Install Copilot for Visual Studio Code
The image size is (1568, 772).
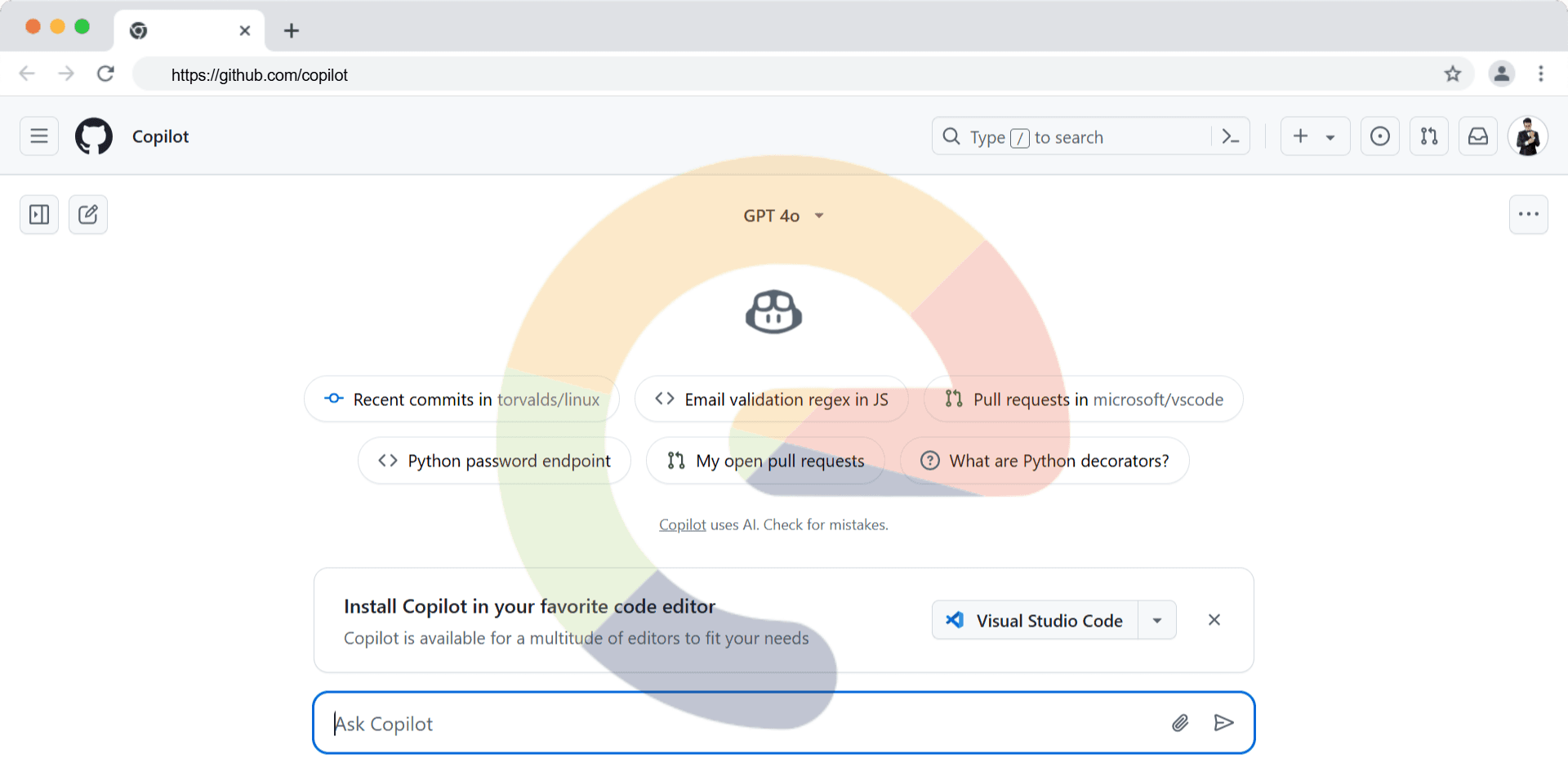pos(1035,620)
